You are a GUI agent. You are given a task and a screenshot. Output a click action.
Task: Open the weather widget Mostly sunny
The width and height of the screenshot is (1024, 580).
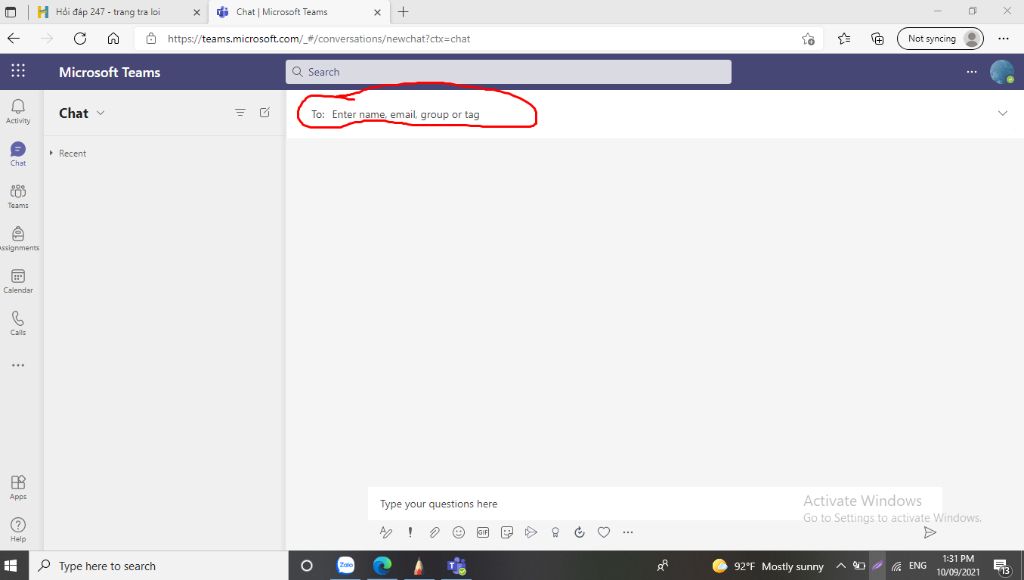(768, 566)
